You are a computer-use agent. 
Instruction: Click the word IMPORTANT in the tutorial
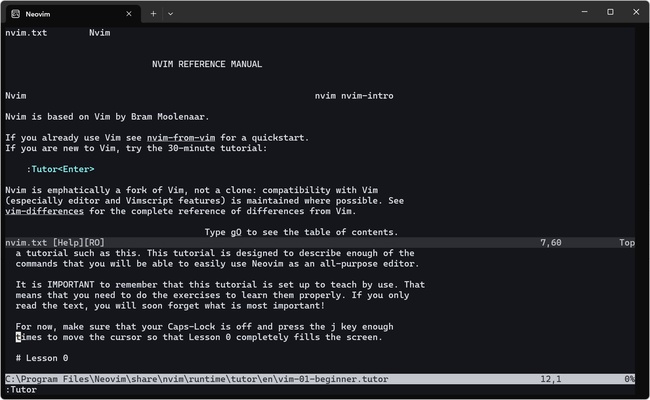[x=71, y=285]
